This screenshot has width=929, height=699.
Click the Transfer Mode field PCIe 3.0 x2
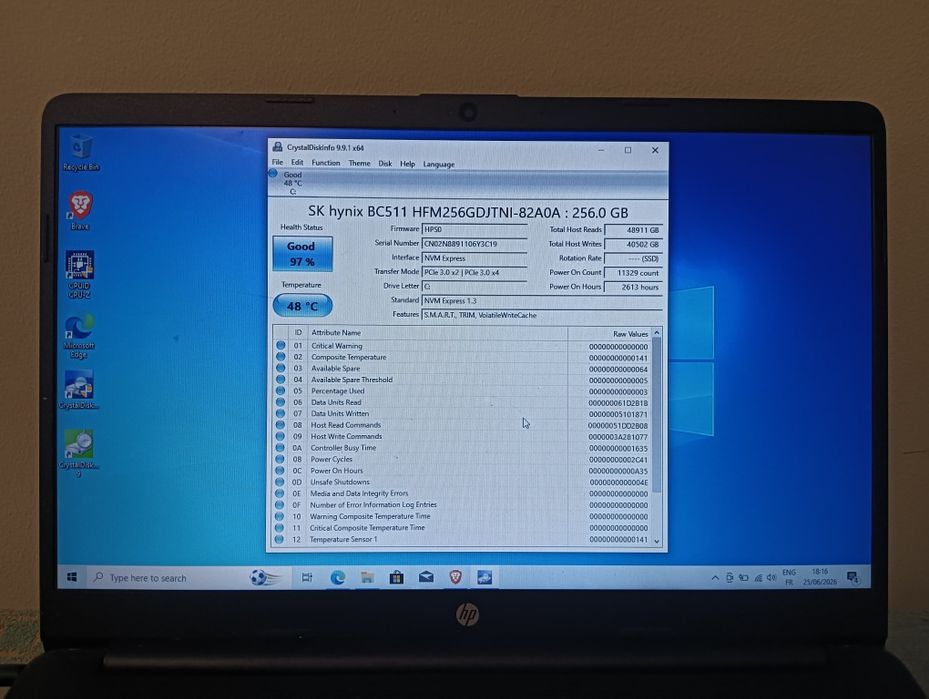point(475,272)
